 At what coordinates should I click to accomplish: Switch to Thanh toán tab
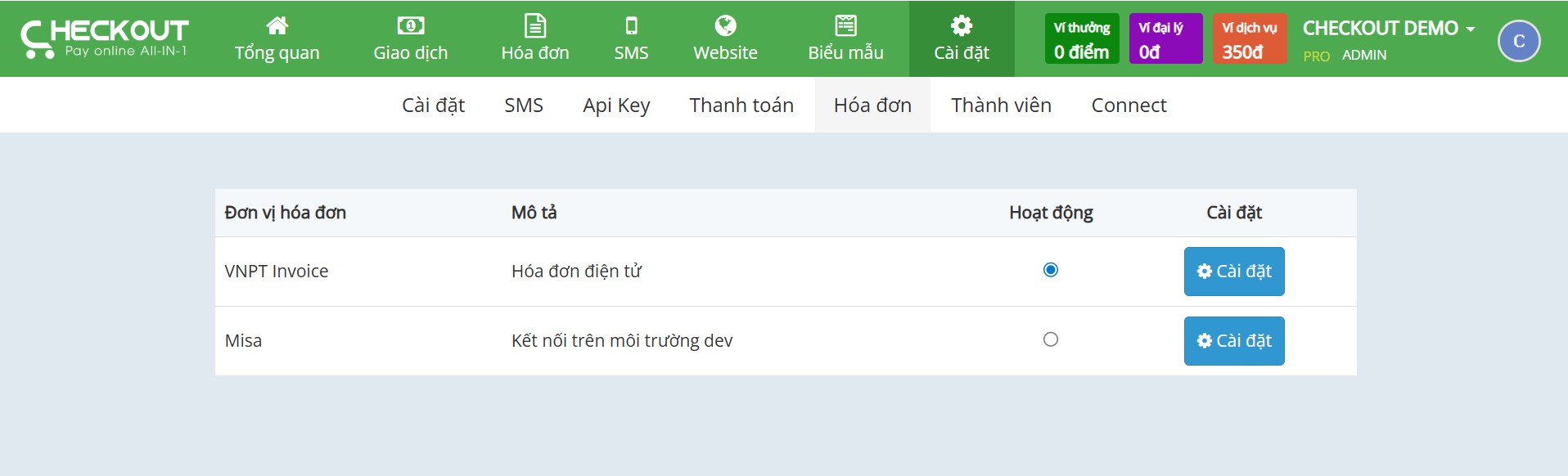pos(741,106)
